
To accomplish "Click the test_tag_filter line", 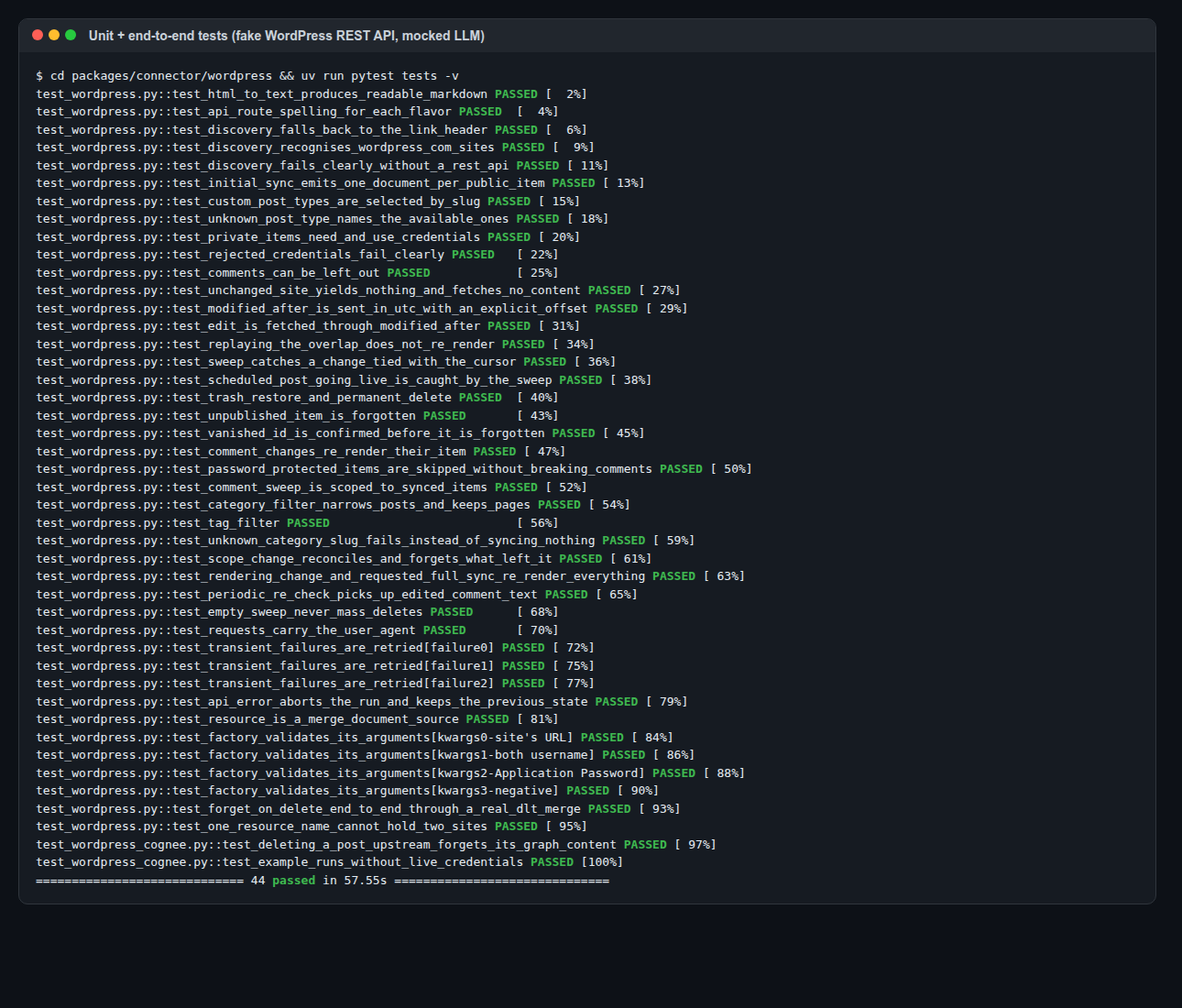I will click(x=297, y=522).
